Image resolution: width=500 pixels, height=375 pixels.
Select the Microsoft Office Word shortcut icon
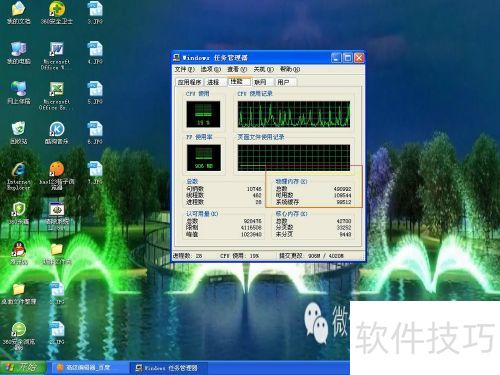pos(57,55)
